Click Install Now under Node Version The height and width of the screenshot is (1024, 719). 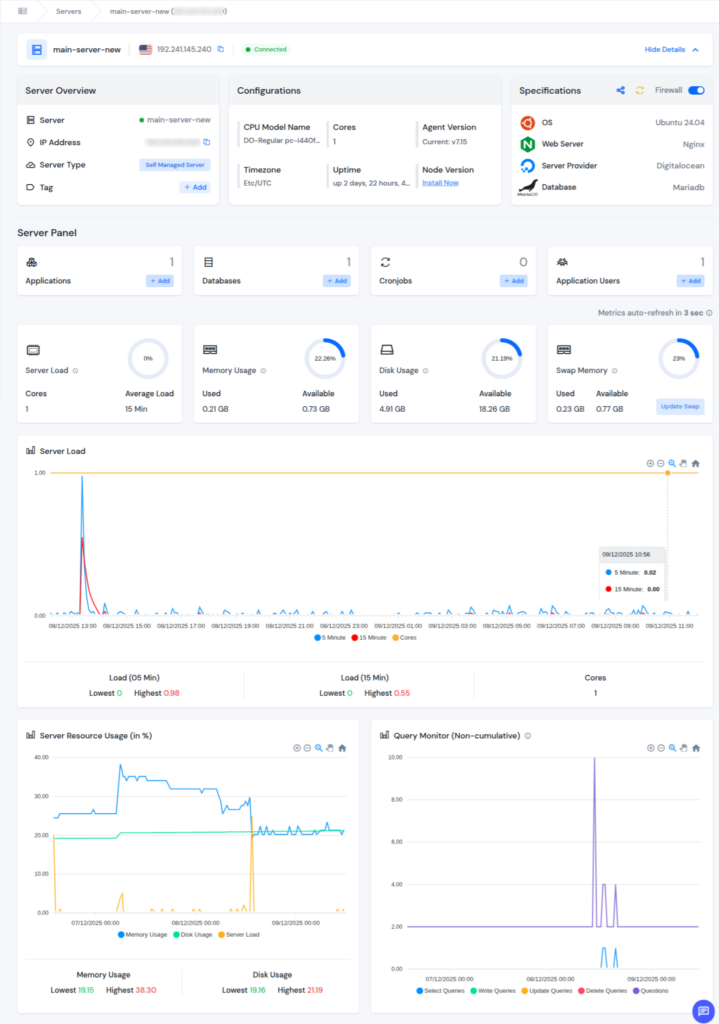(x=440, y=183)
